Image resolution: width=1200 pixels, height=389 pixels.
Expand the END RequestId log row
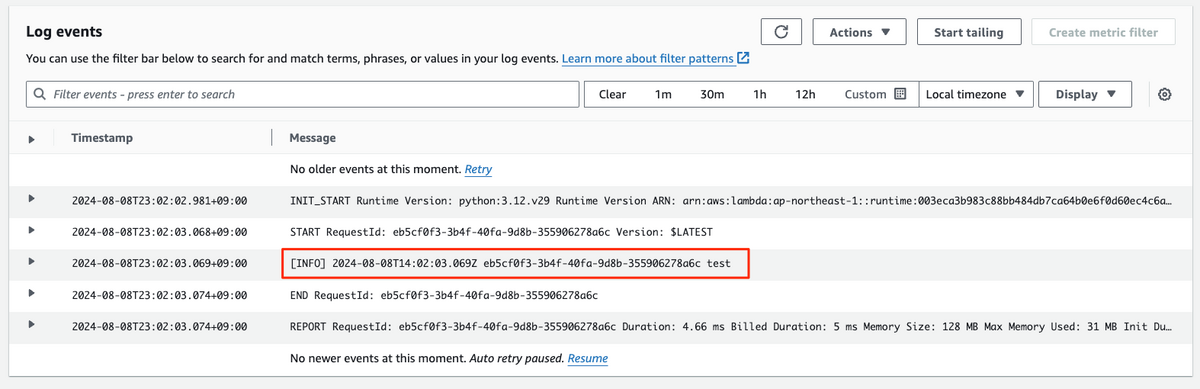[31, 294]
